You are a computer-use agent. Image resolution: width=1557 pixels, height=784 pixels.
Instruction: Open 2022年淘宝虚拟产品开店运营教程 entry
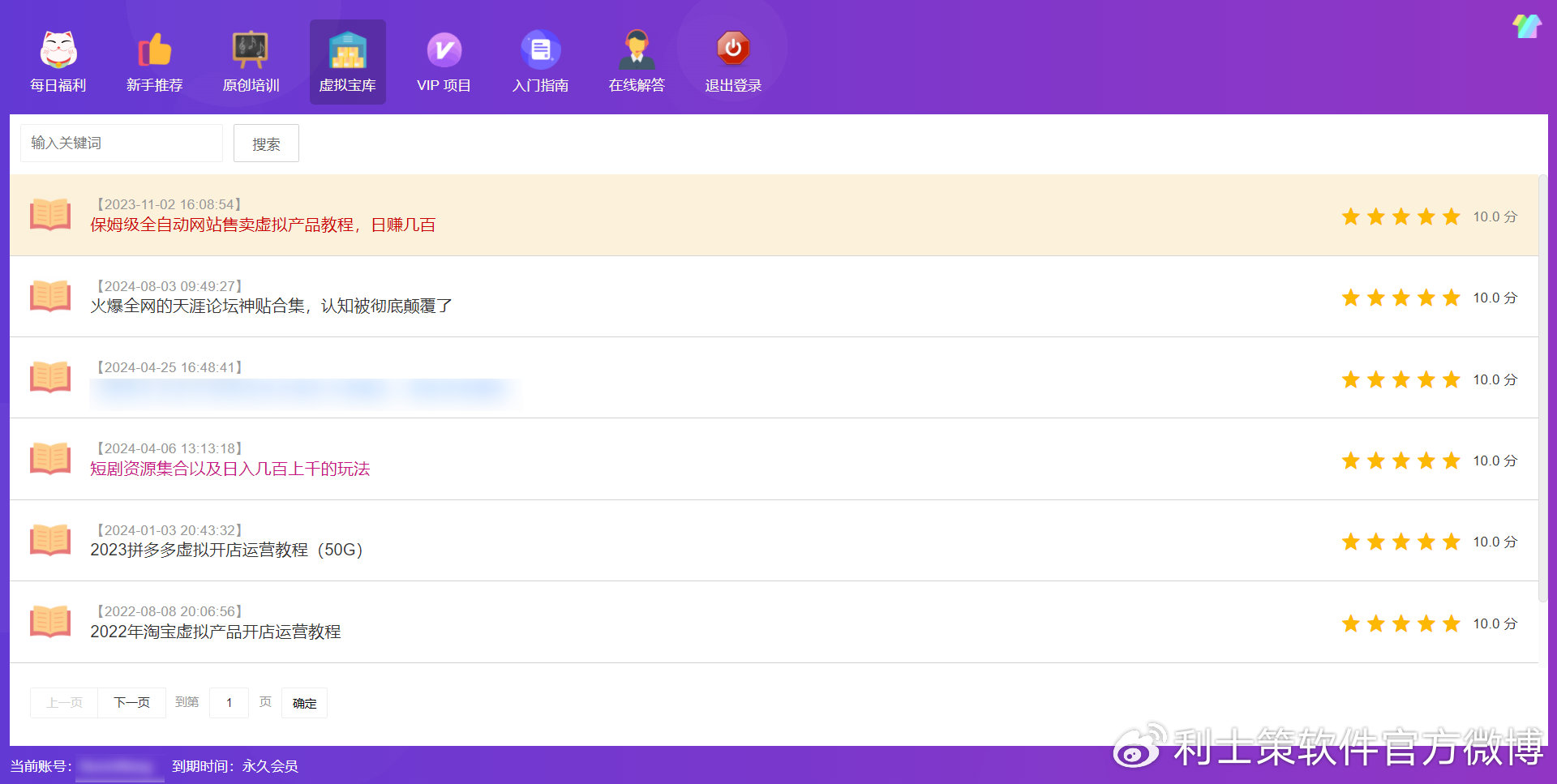[x=215, y=632]
